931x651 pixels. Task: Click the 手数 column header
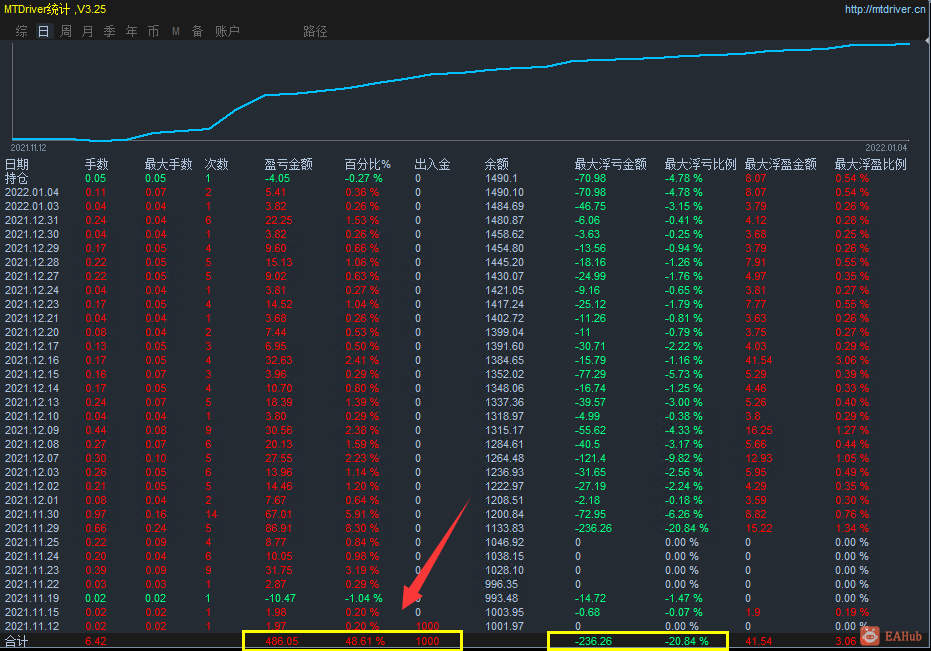click(x=97, y=165)
